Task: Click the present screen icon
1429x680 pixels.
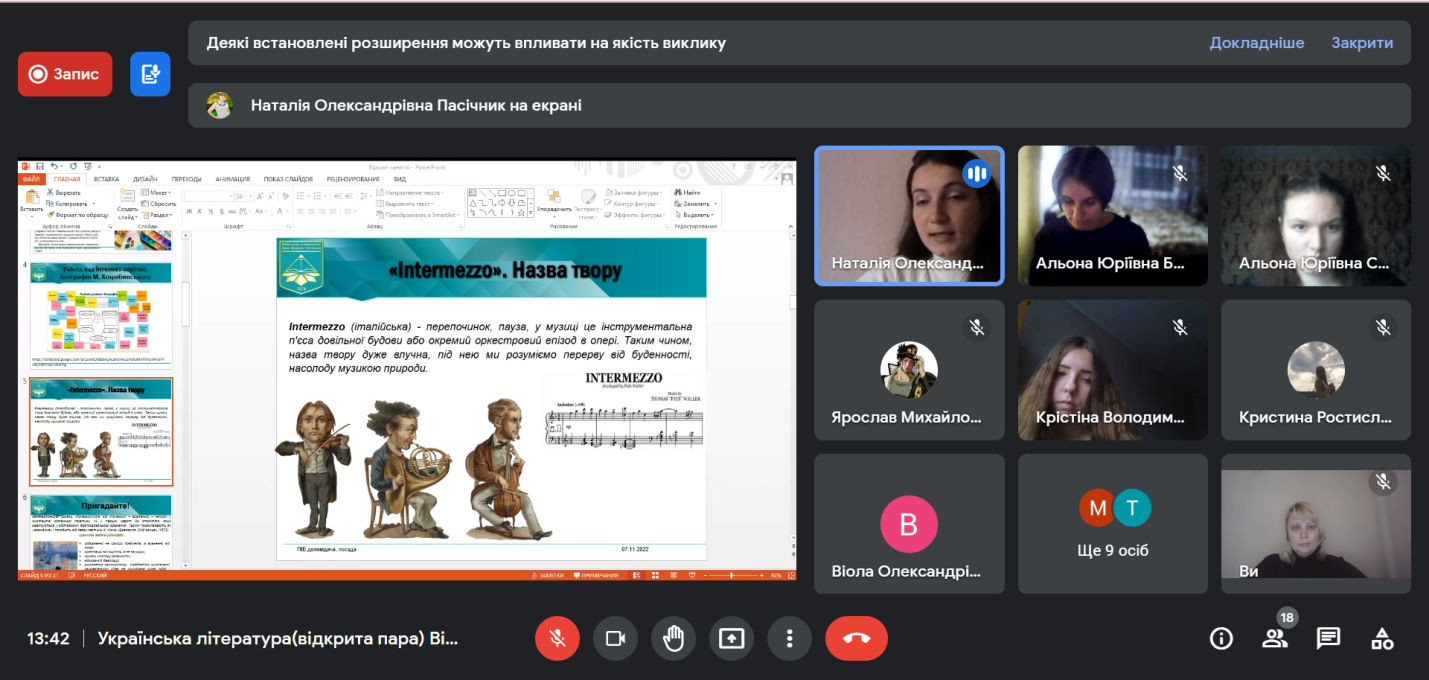Action: pyautogui.click(x=732, y=639)
